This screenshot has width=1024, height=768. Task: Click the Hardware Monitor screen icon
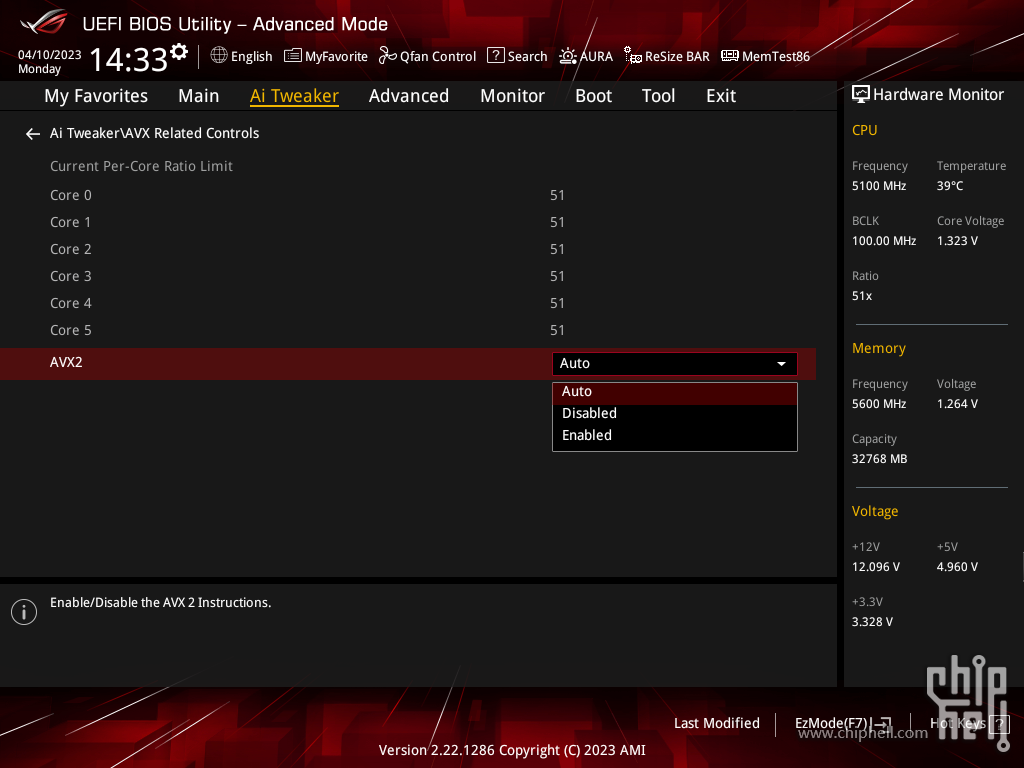[861, 95]
